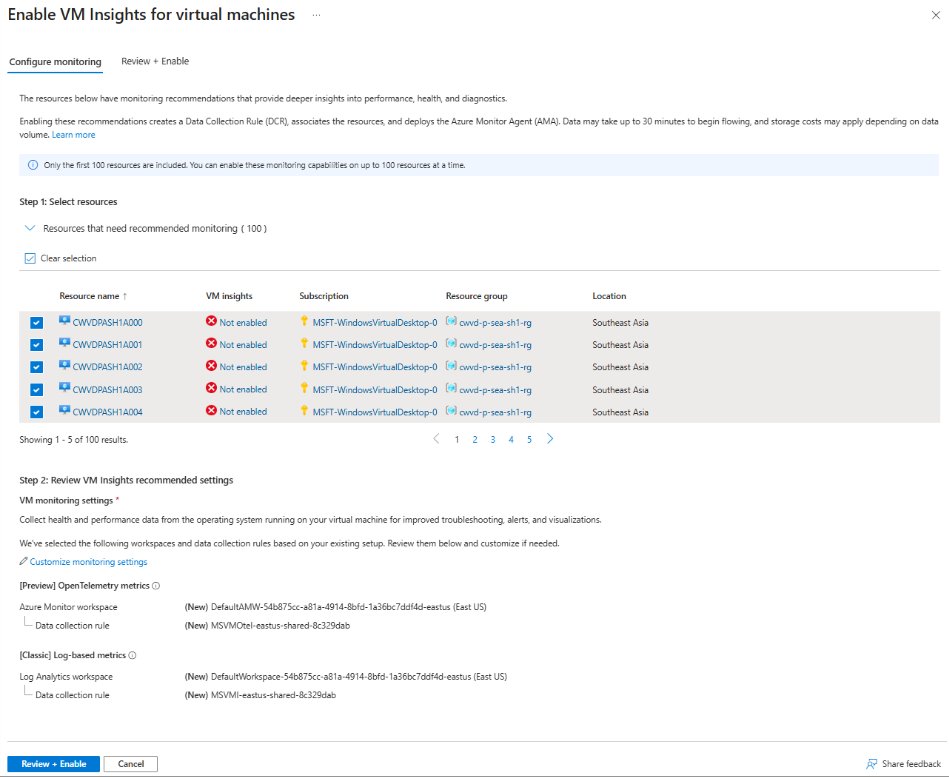Switch to the Review + Enable tab
Image resolution: width=949 pixels, height=777 pixels.
coord(155,61)
